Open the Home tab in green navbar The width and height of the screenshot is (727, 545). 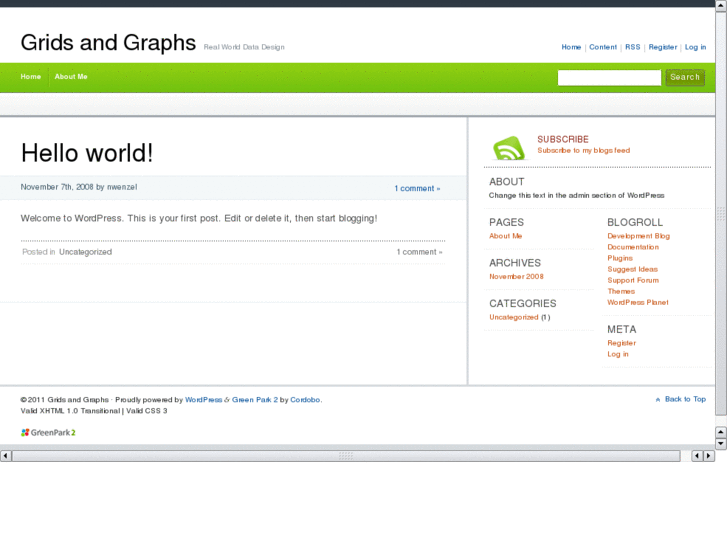click(31, 77)
